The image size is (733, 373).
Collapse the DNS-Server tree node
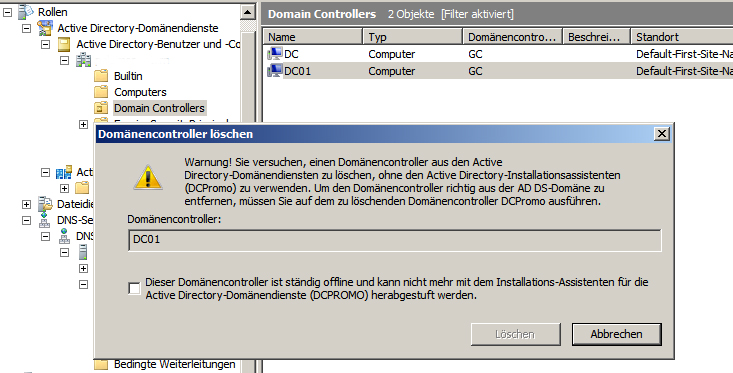(27, 220)
